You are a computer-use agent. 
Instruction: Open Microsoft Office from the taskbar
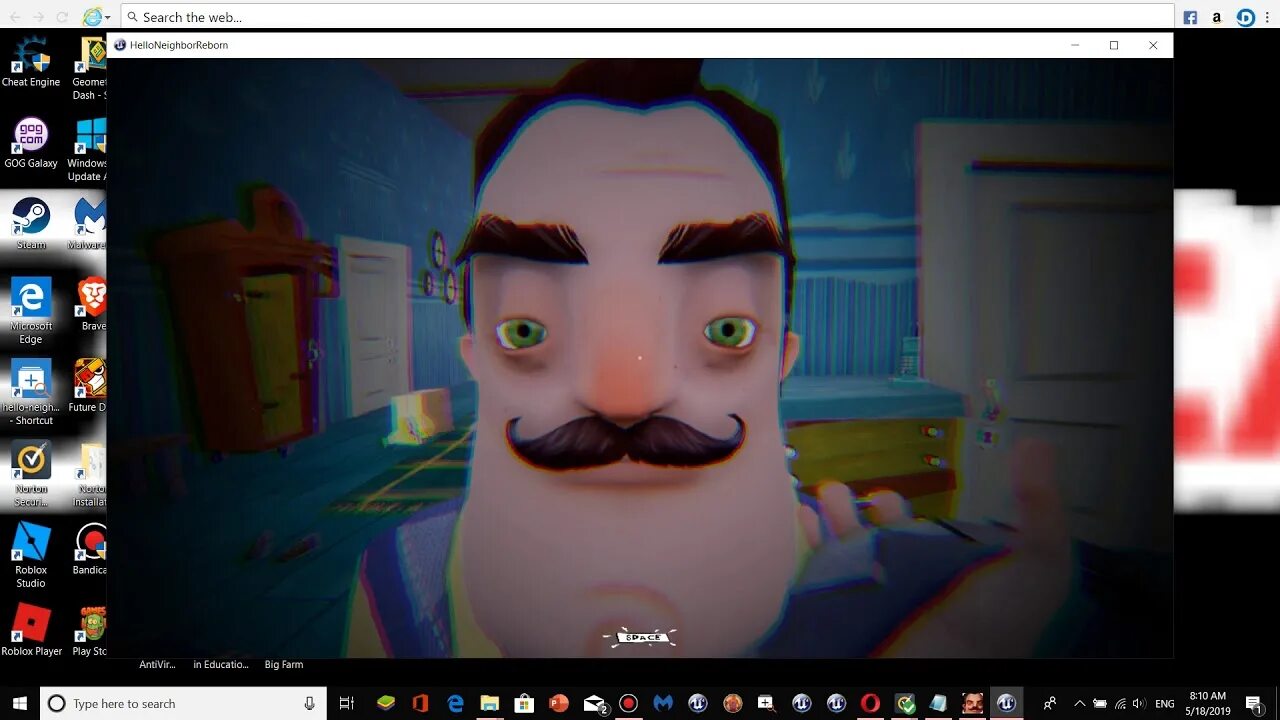click(420, 704)
